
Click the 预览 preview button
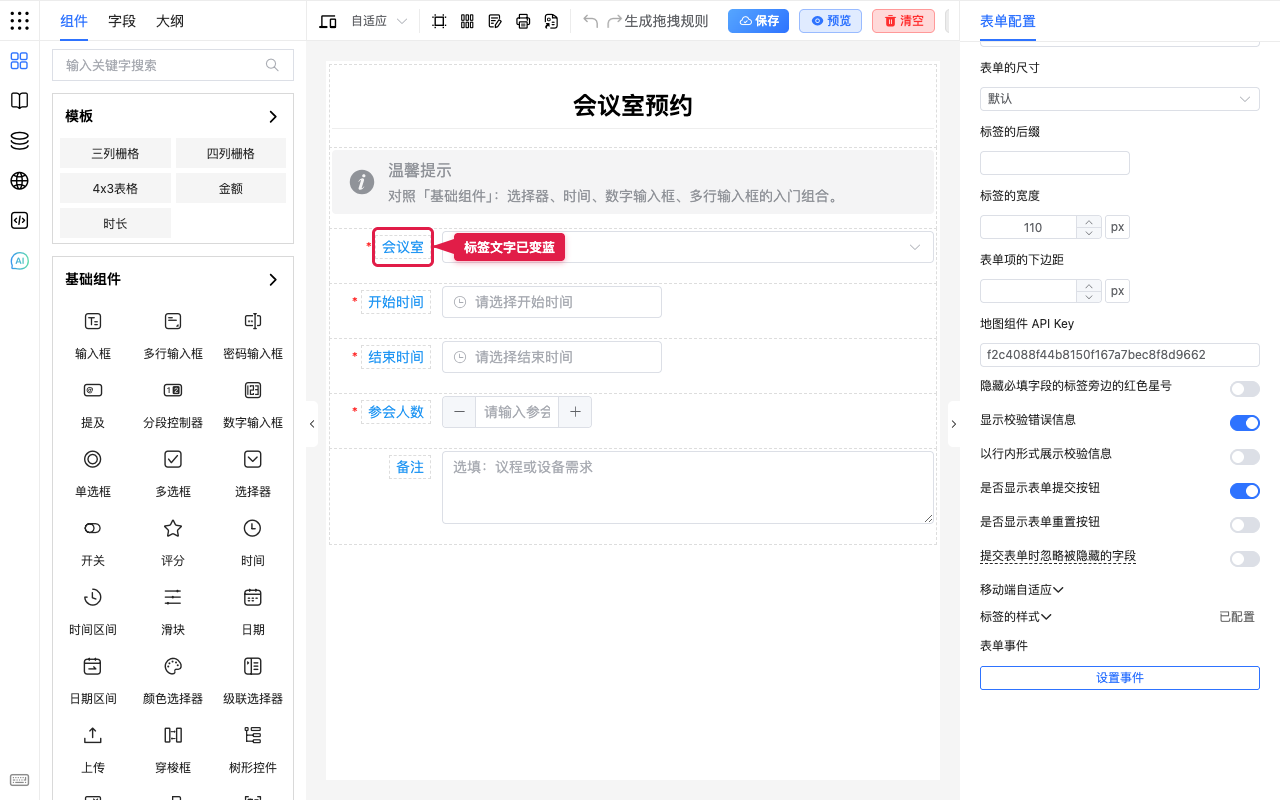tap(830, 21)
